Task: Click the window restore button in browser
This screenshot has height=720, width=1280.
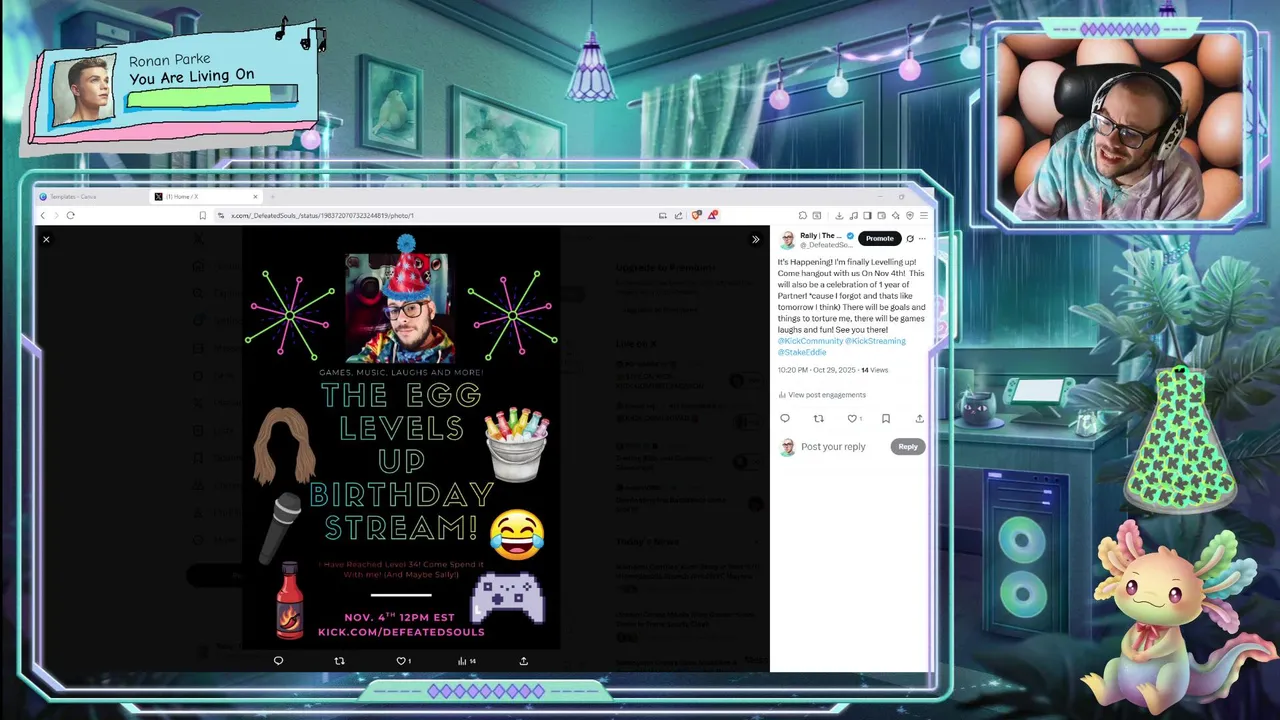Action: pyautogui.click(x=901, y=197)
